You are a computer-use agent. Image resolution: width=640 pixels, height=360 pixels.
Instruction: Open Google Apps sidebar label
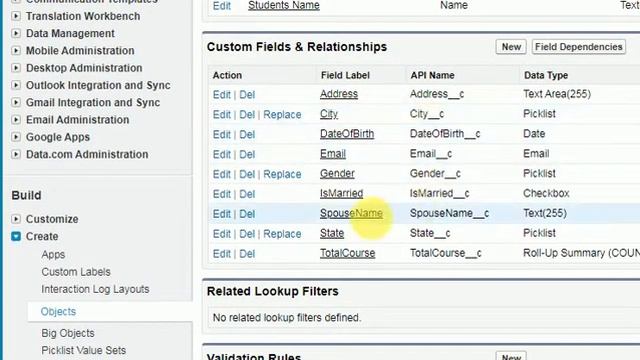point(58,137)
